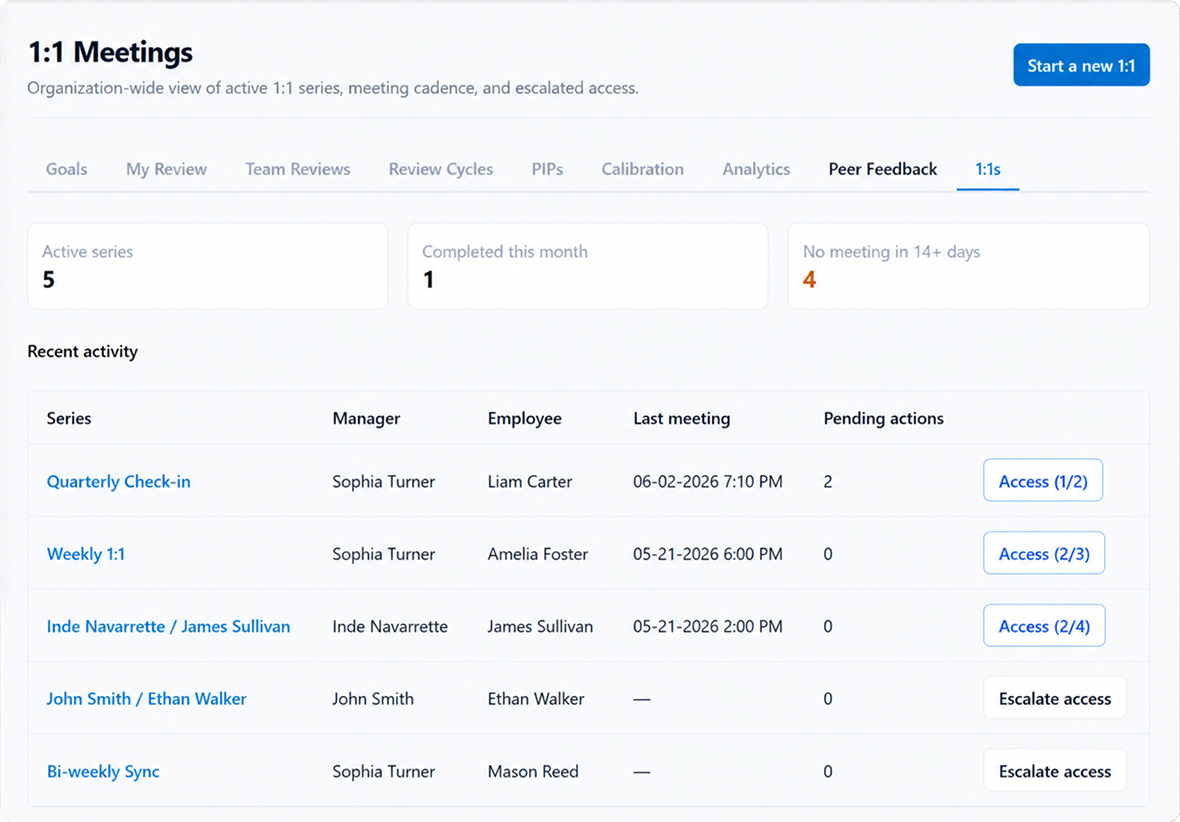Select the Peer Feedback tab
The height and width of the screenshot is (822, 1180).
click(883, 169)
